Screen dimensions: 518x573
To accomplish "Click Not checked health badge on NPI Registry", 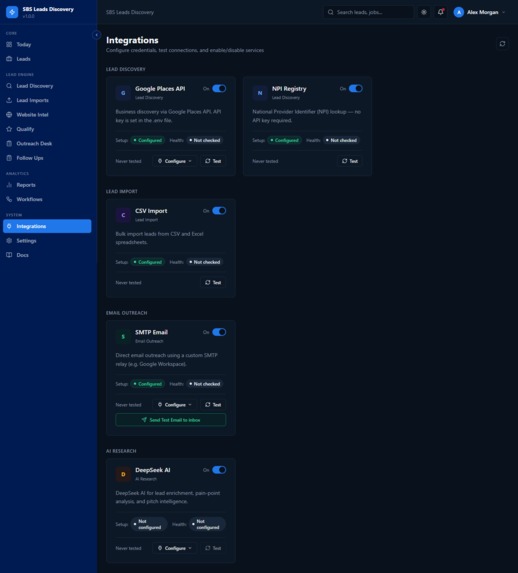I will pos(341,140).
